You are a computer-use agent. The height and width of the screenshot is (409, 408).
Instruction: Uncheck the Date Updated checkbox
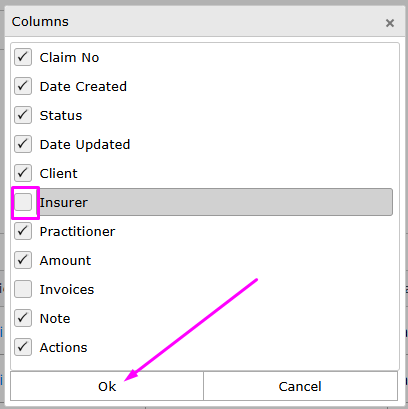(23, 144)
